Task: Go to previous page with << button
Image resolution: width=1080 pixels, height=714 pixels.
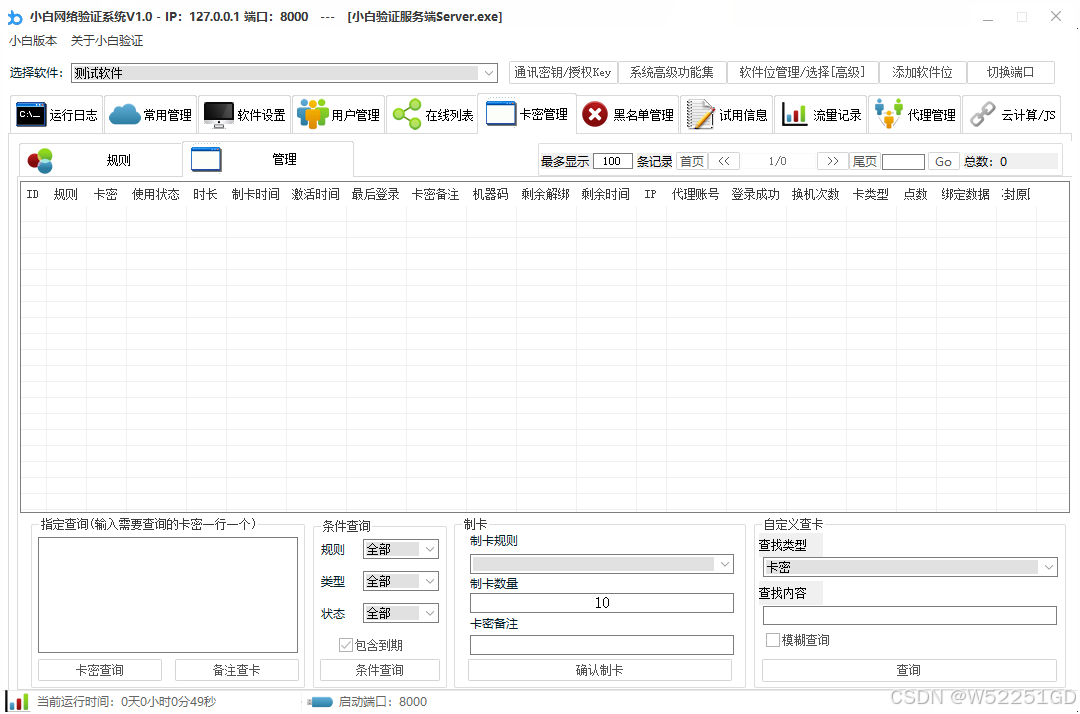Action: [x=724, y=161]
